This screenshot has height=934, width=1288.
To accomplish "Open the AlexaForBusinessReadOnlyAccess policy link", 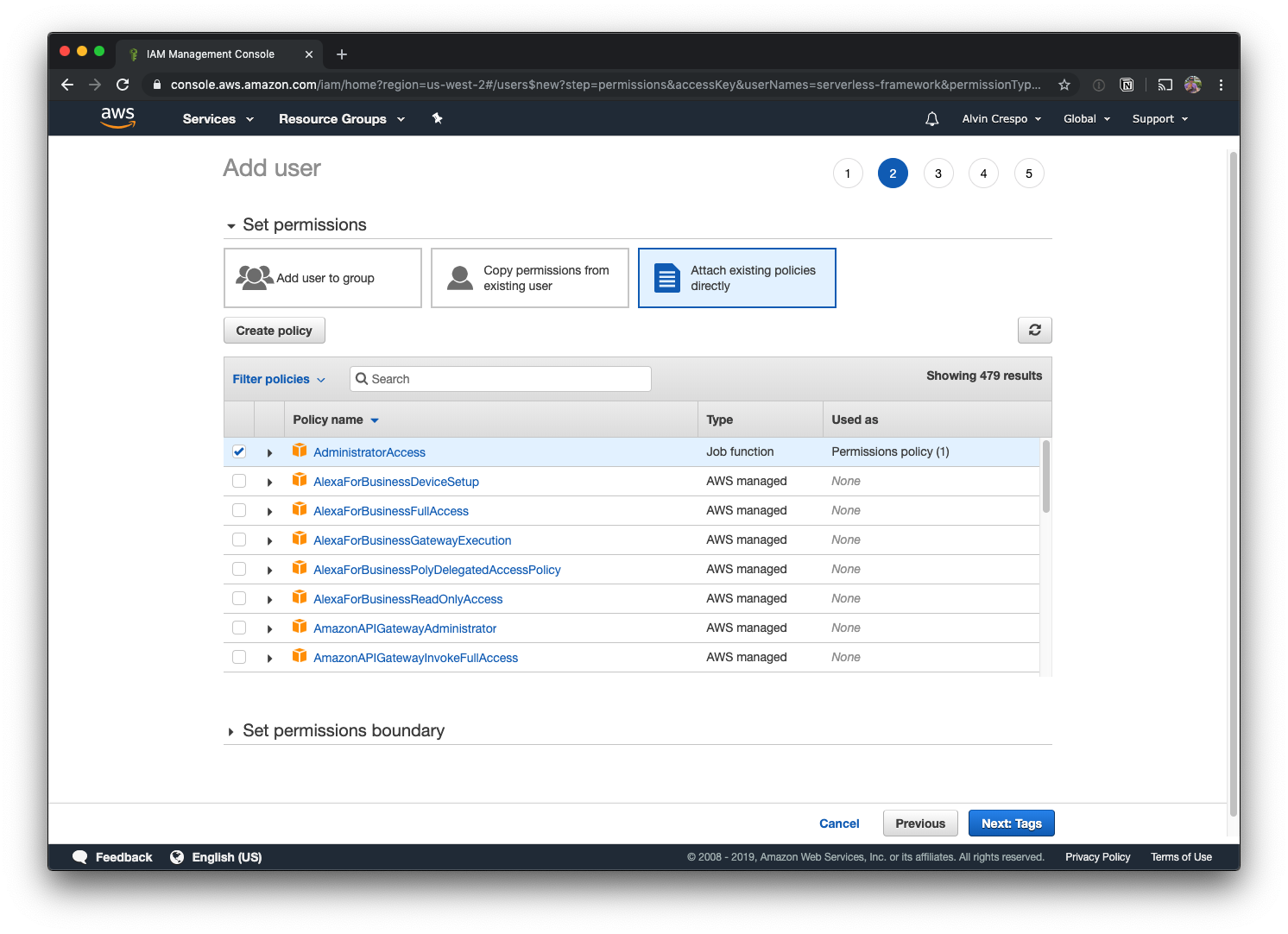I will [407, 599].
